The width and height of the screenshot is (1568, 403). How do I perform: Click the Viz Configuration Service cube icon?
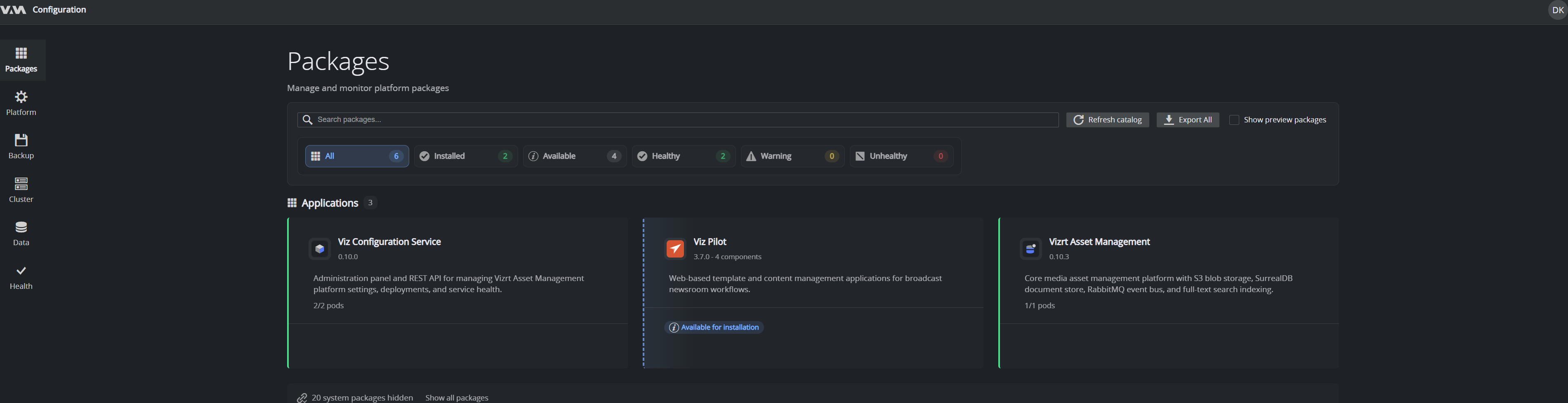click(x=320, y=248)
